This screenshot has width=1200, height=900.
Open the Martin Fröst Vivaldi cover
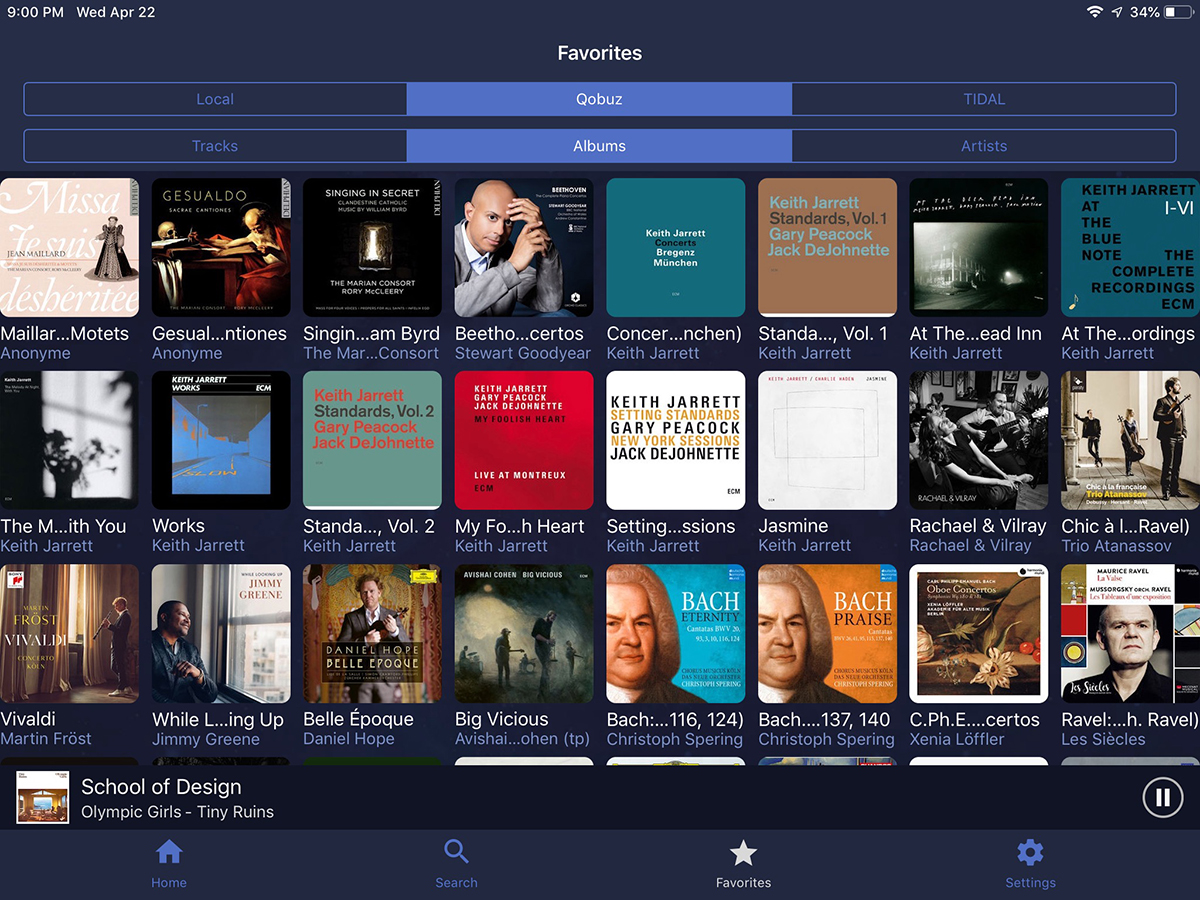tap(69, 634)
